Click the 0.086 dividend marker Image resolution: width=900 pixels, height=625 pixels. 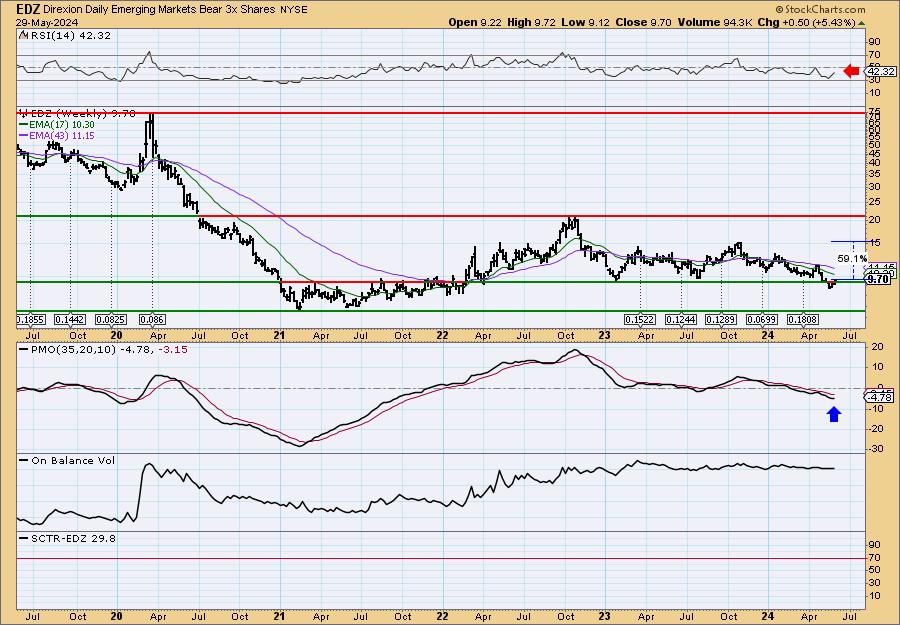pos(152,319)
